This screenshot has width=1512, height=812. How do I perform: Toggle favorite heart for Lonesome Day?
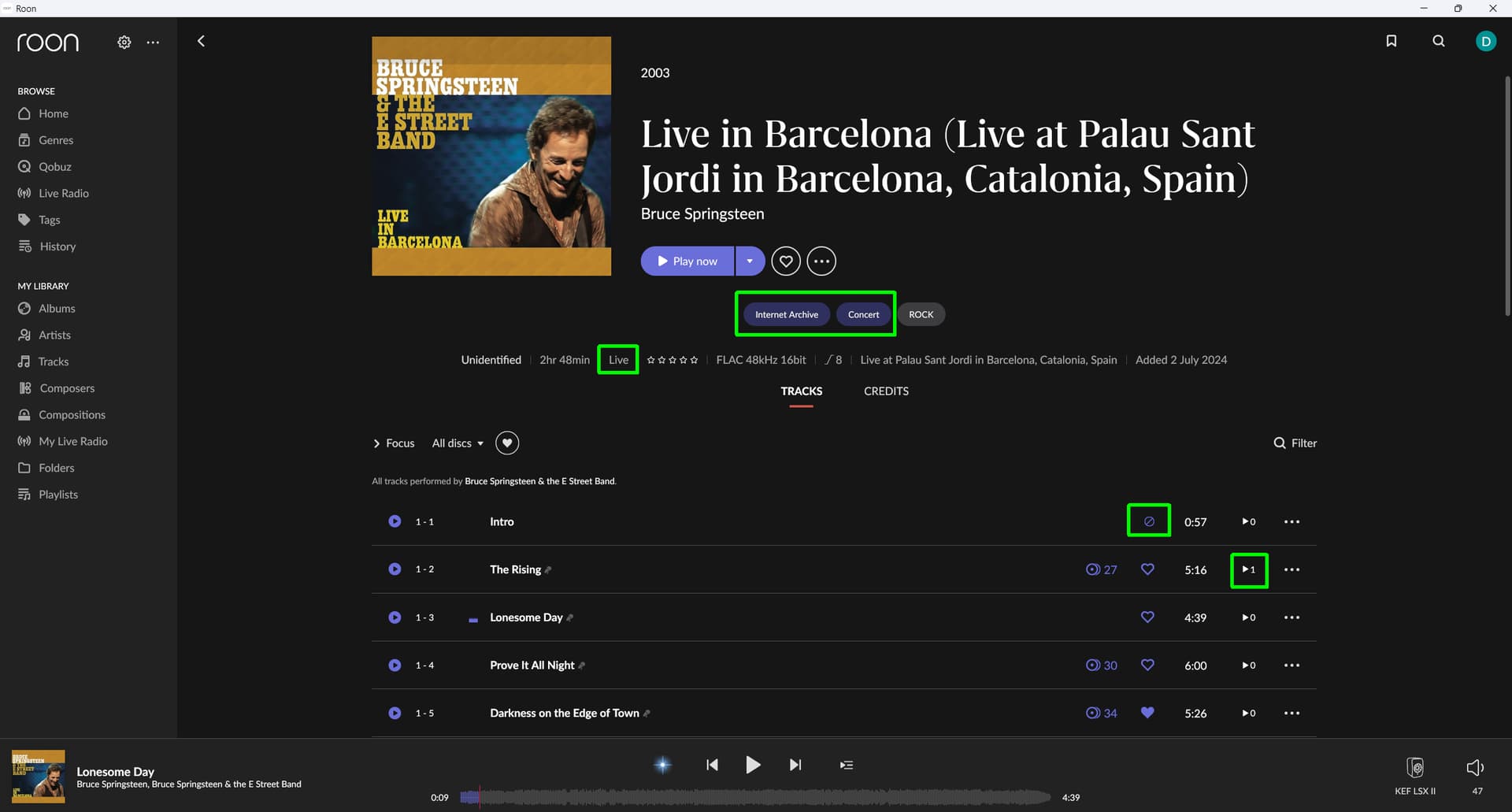pos(1147,617)
